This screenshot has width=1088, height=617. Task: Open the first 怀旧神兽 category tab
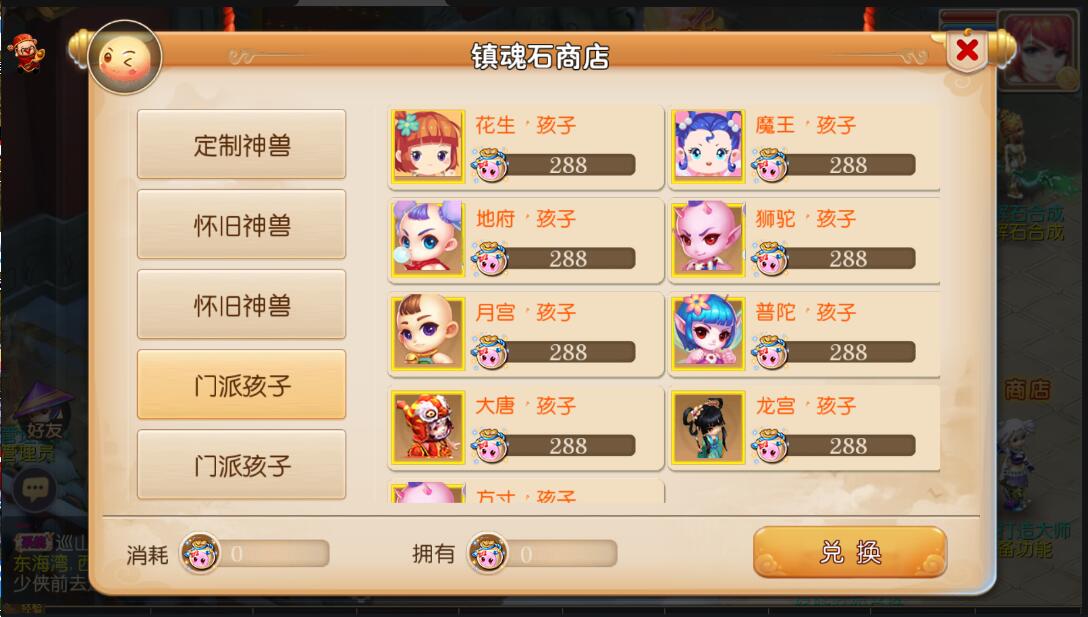[241, 224]
